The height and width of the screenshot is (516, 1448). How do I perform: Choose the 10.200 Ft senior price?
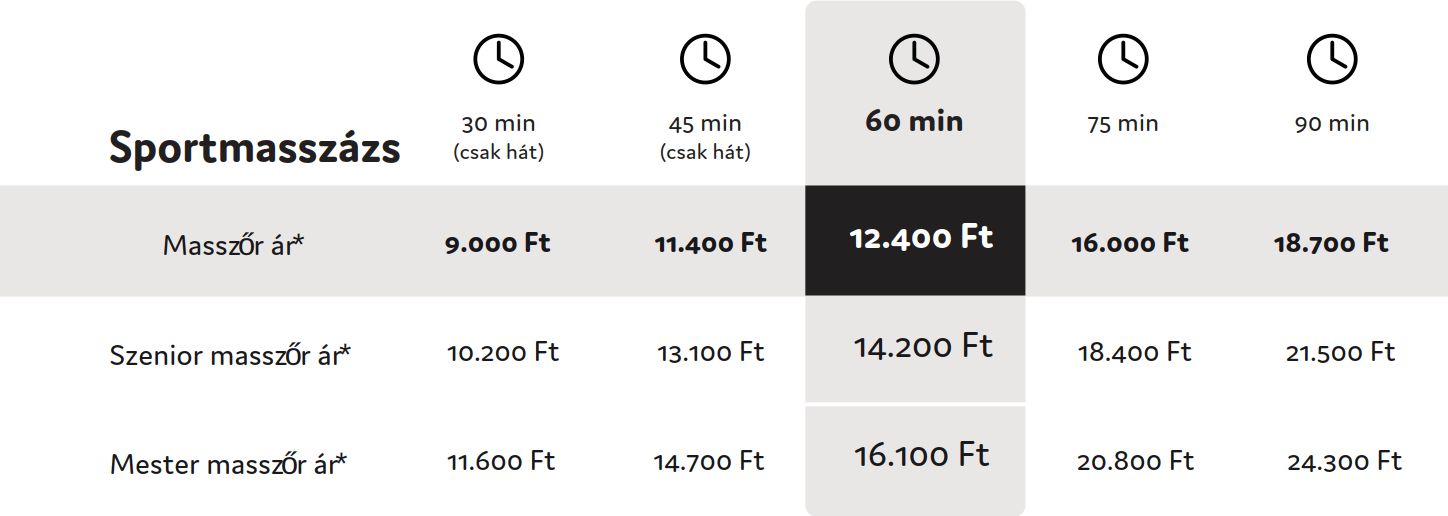[502, 352]
